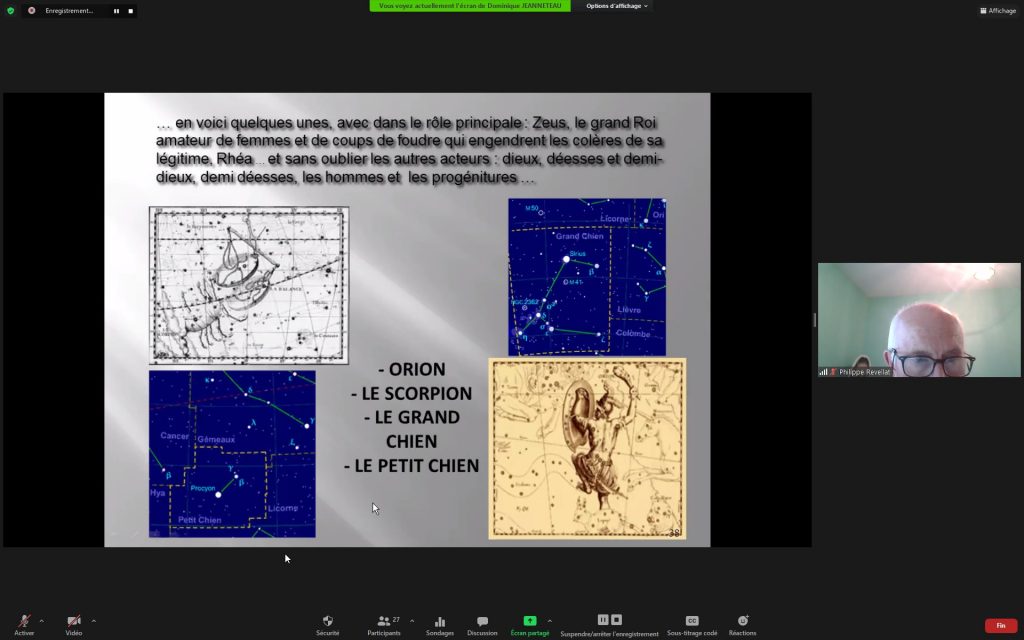Image resolution: width=1024 pixels, height=640 pixels.
Task: Click the Orion illustration on the slide
Action: (x=587, y=449)
